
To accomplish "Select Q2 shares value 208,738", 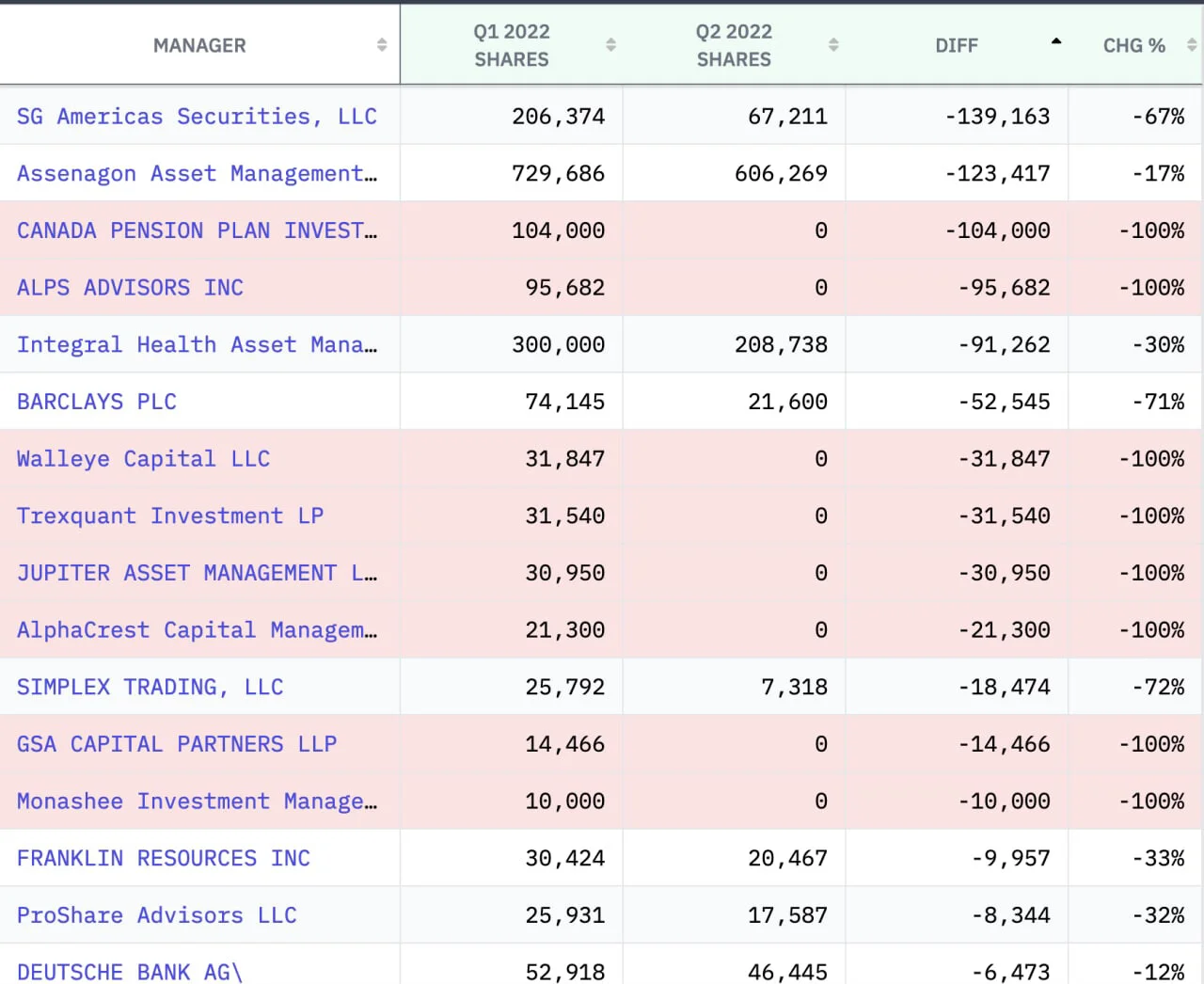I will pyautogui.click(x=782, y=345).
